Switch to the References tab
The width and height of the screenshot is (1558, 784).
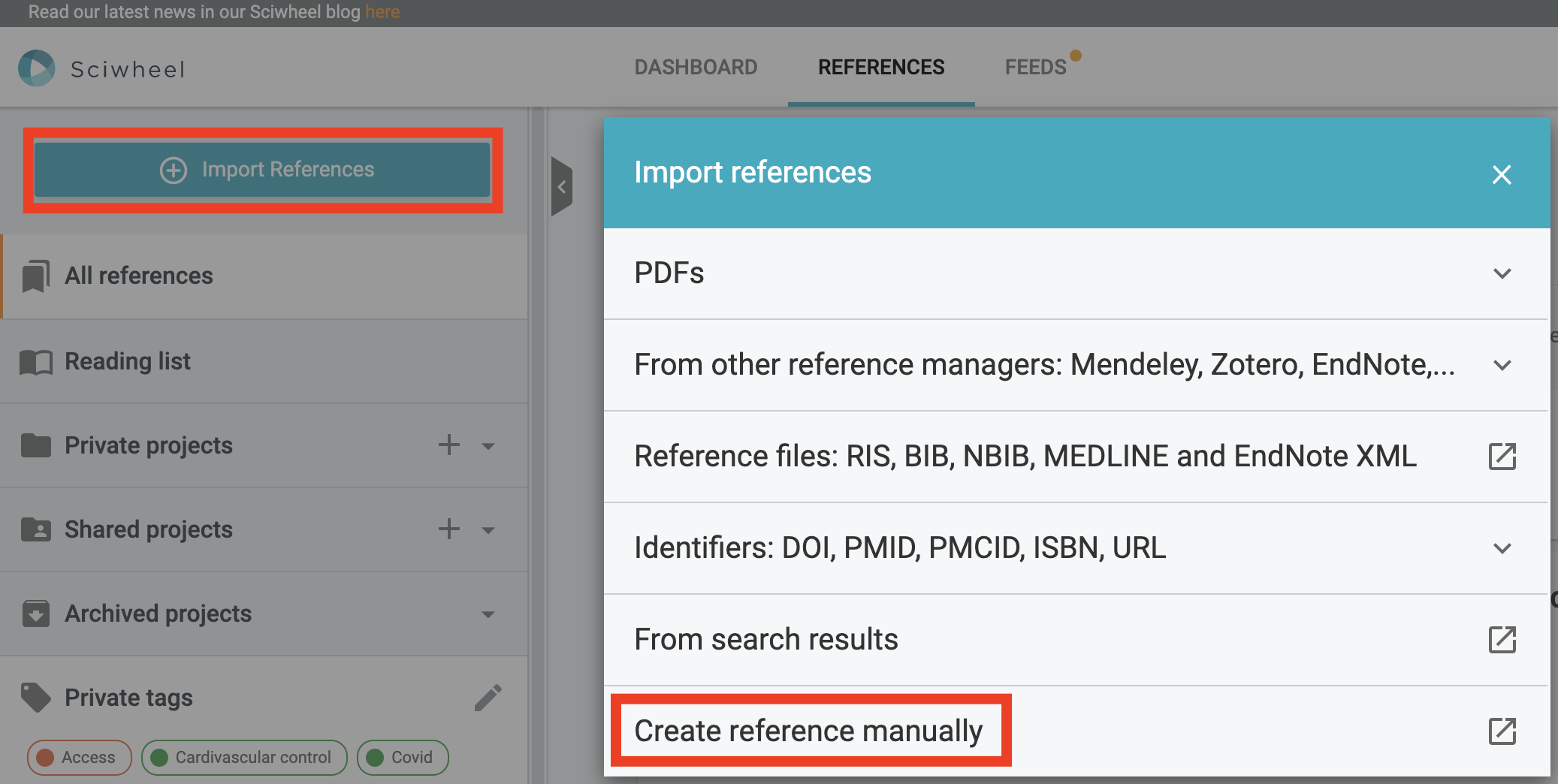[x=881, y=68]
